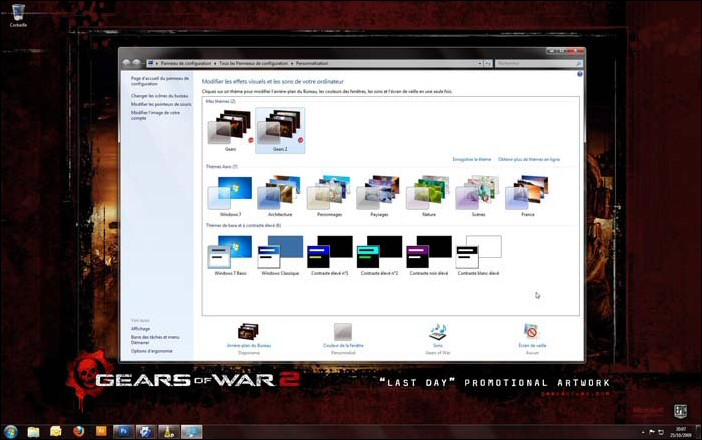Show hidden tray icons arrow
This screenshot has height=440, width=702.
point(643,432)
